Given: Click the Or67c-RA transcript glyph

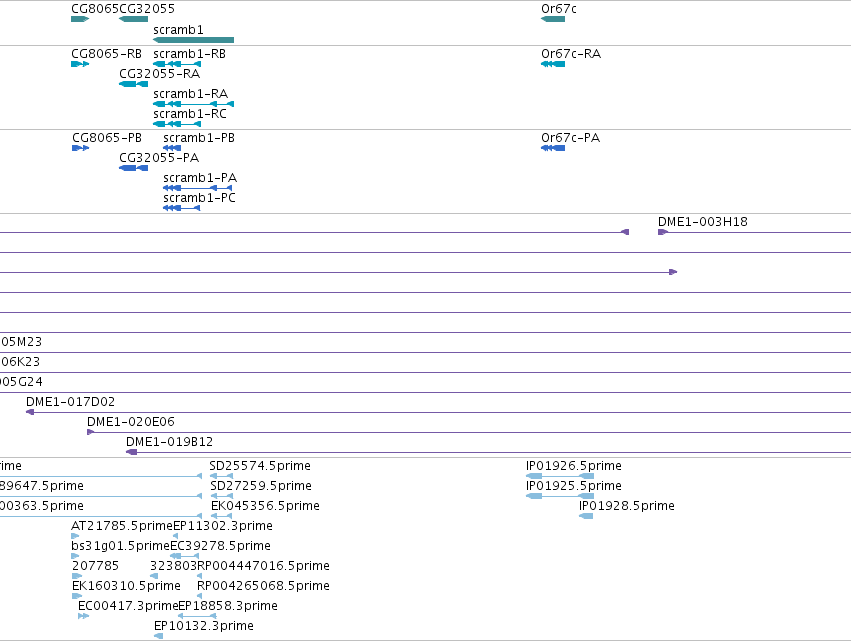Looking at the screenshot, I should pyautogui.click(x=553, y=64).
